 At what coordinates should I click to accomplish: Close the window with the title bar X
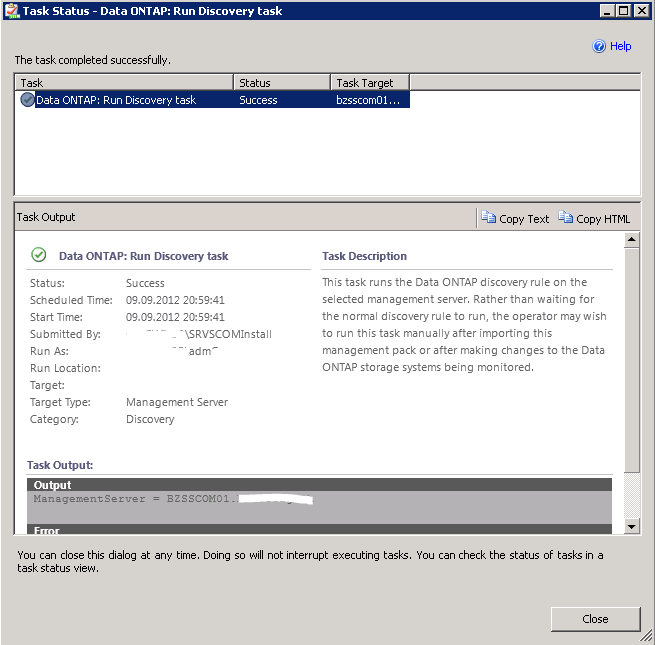tap(641, 11)
